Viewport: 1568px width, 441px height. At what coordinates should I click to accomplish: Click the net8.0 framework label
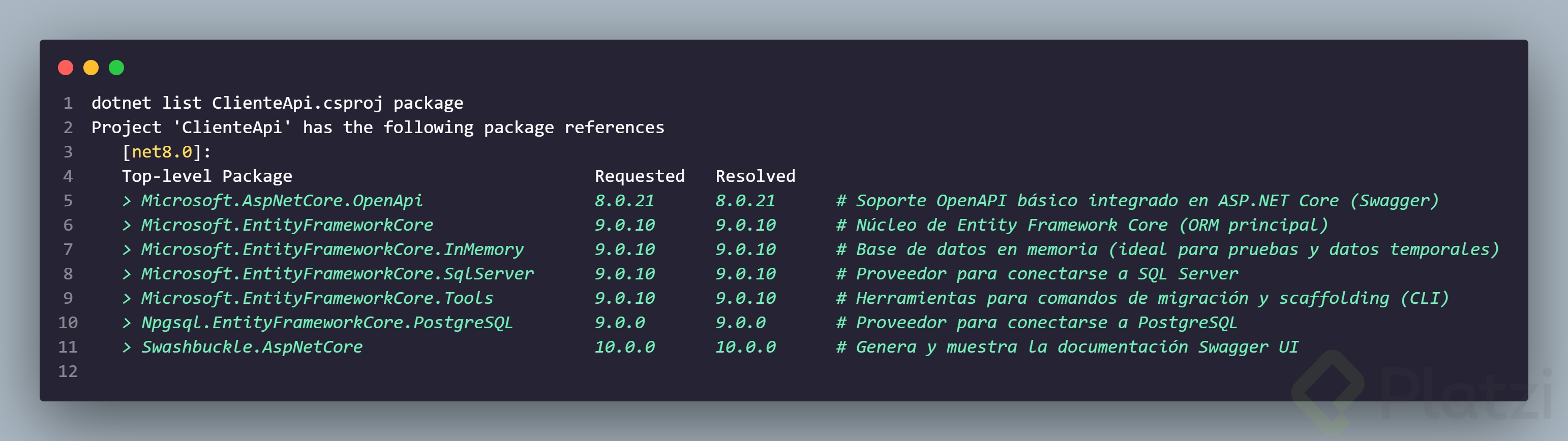[162, 152]
